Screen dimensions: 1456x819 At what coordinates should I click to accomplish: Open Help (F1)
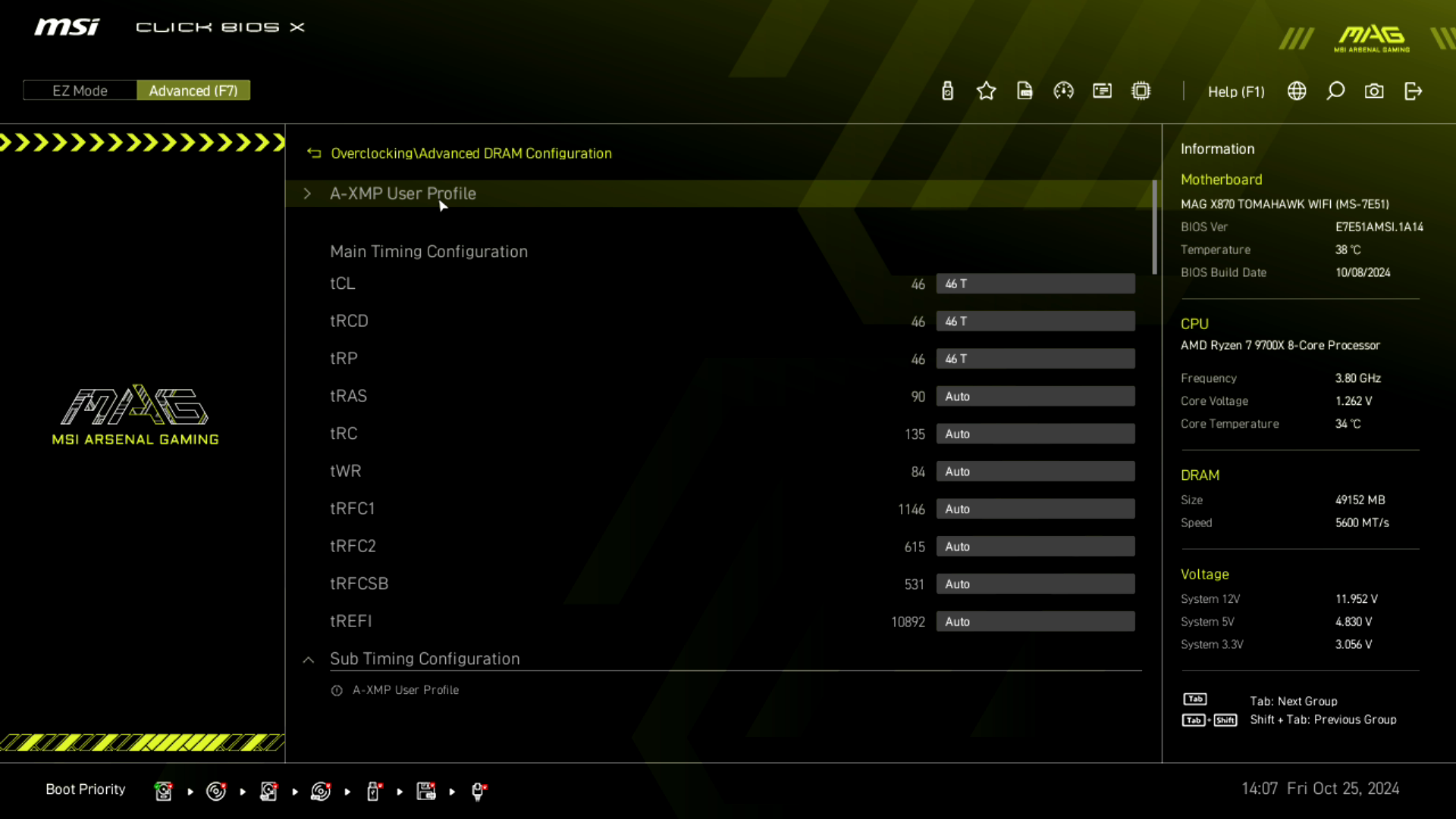pyautogui.click(x=1236, y=91)
